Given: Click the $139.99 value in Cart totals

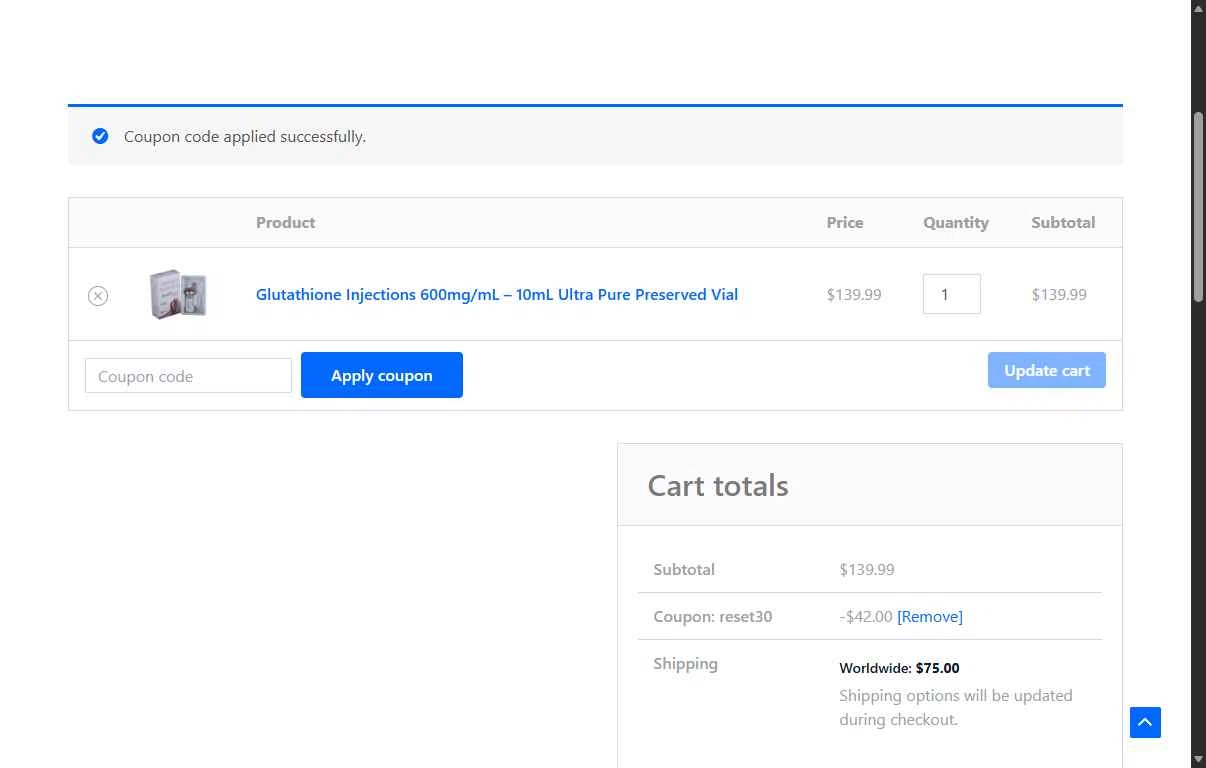Looking at the screenshot, I should click(x=867, y=569).
